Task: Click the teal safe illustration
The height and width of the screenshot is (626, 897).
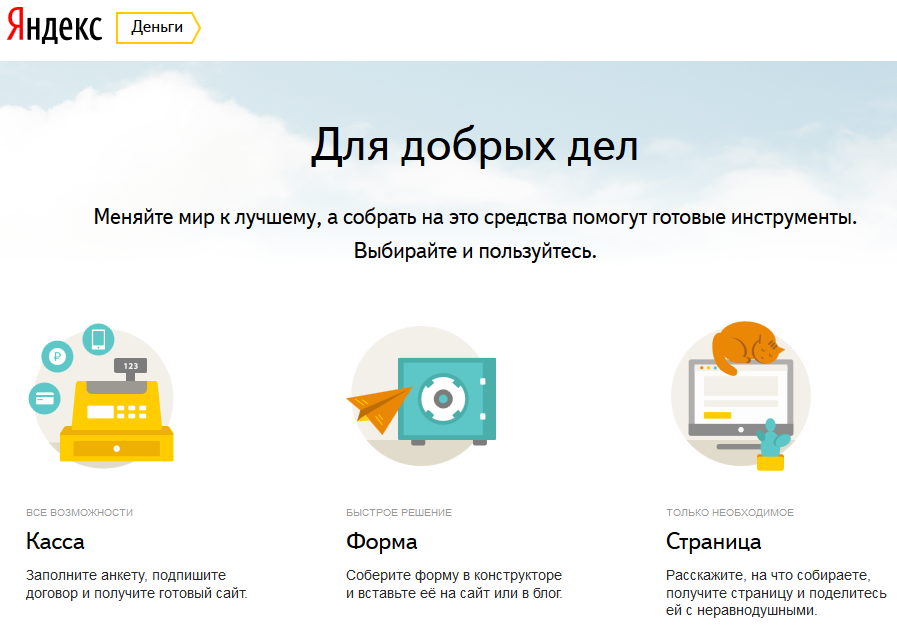Action: (445, 398)
